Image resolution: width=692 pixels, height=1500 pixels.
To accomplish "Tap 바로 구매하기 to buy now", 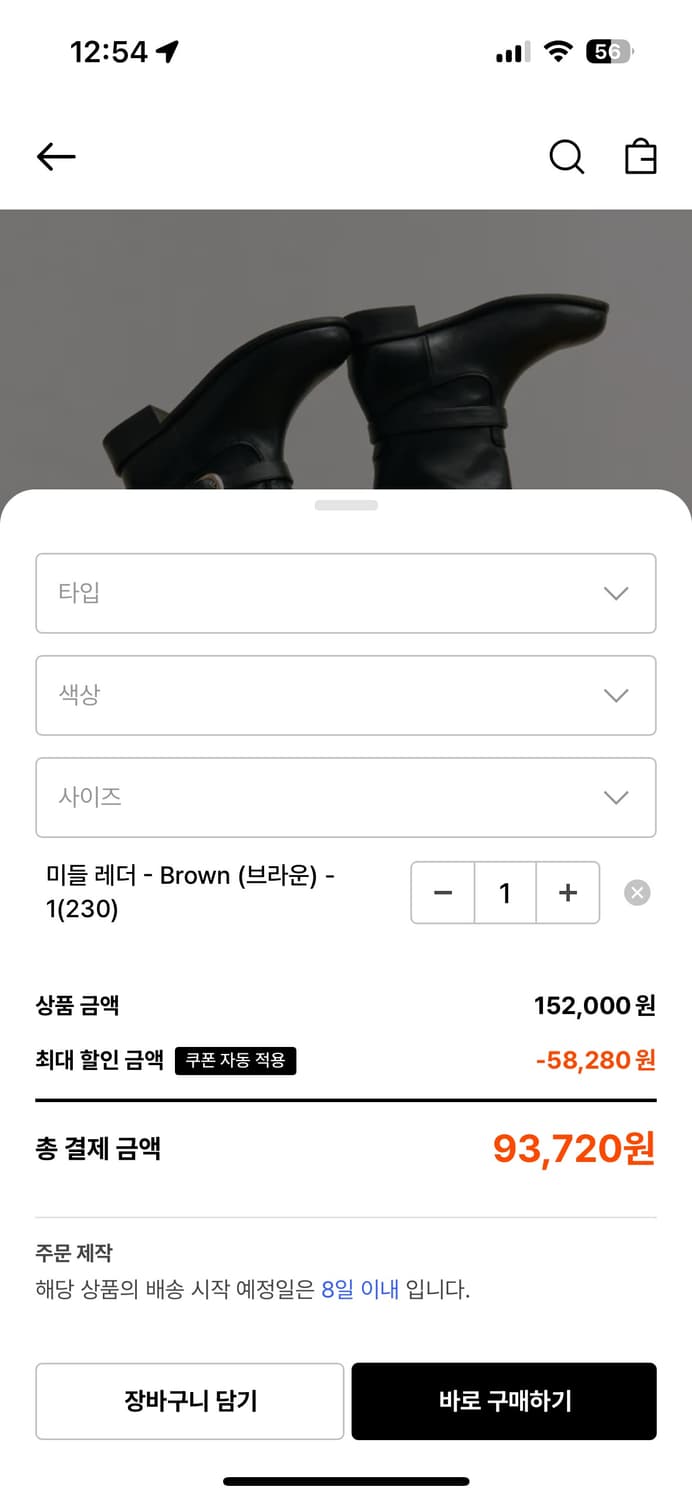I will coord(504,1401).
